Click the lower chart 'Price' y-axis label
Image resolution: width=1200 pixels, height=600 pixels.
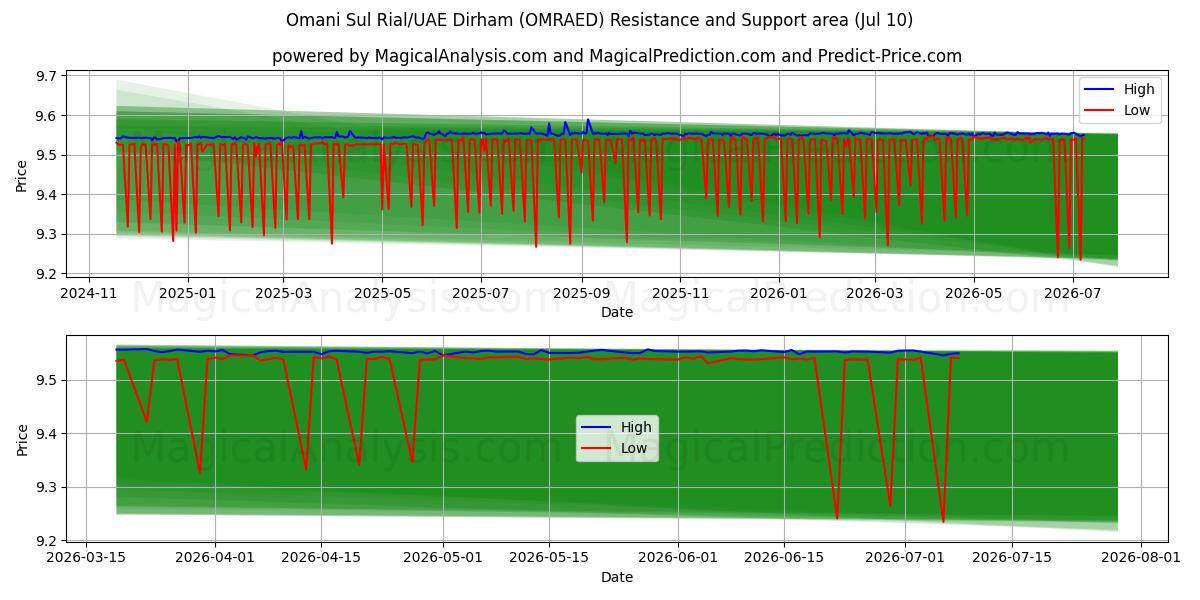pos(23,438)
